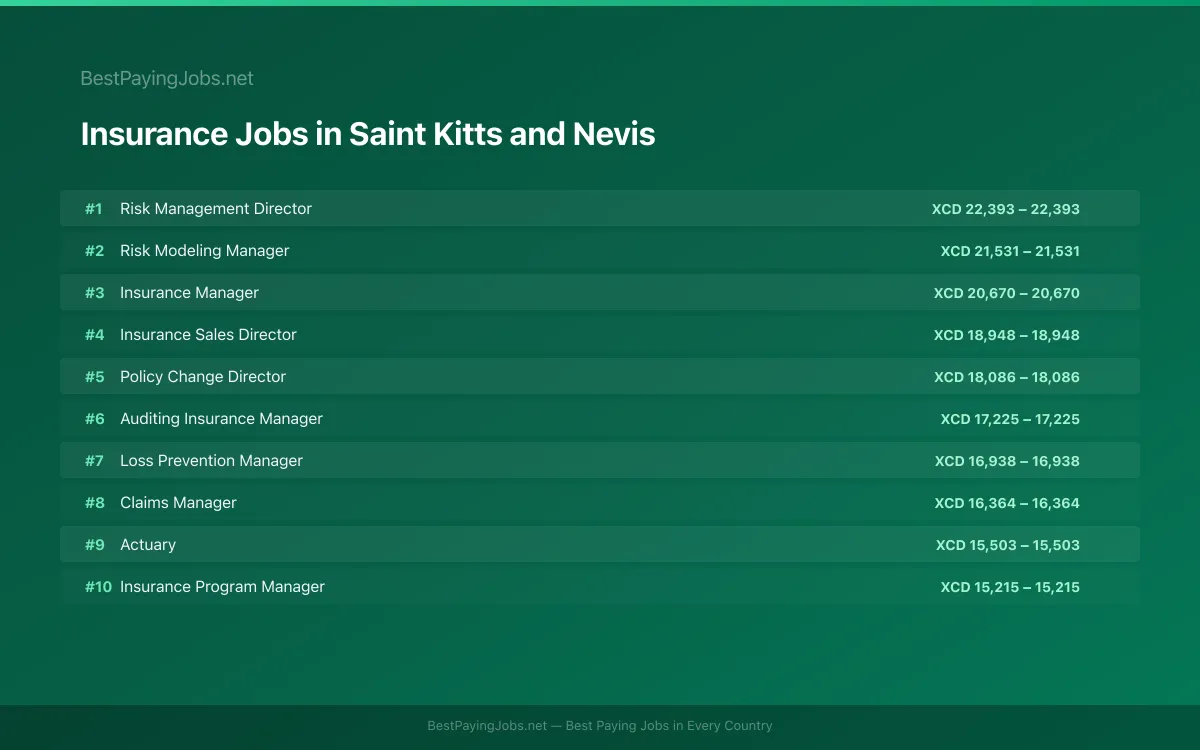Select the Risk Management Director row
1200x750 pixels.
(x=600, y=208)
